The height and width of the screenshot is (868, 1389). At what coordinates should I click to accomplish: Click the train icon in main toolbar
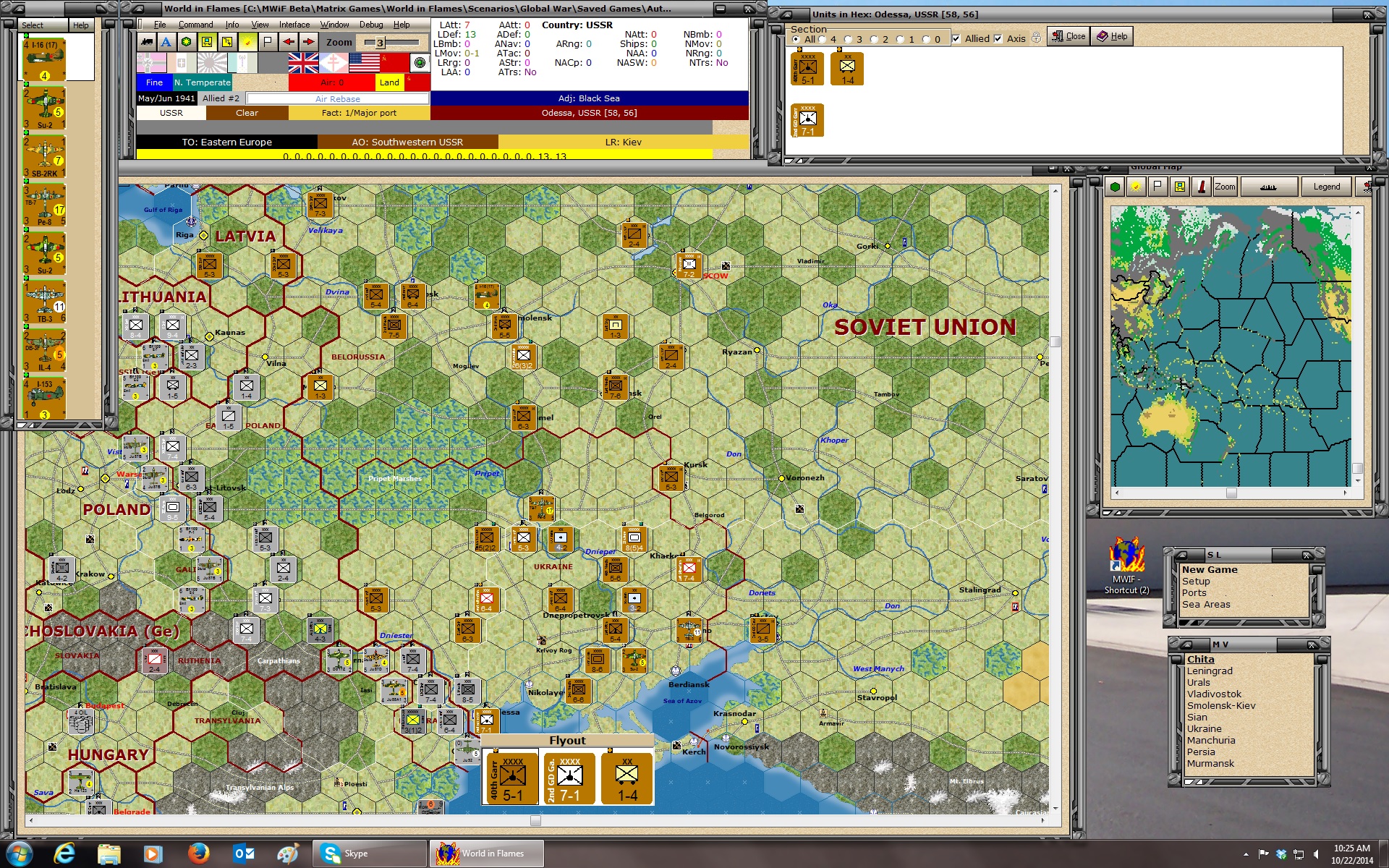point(147,42)
